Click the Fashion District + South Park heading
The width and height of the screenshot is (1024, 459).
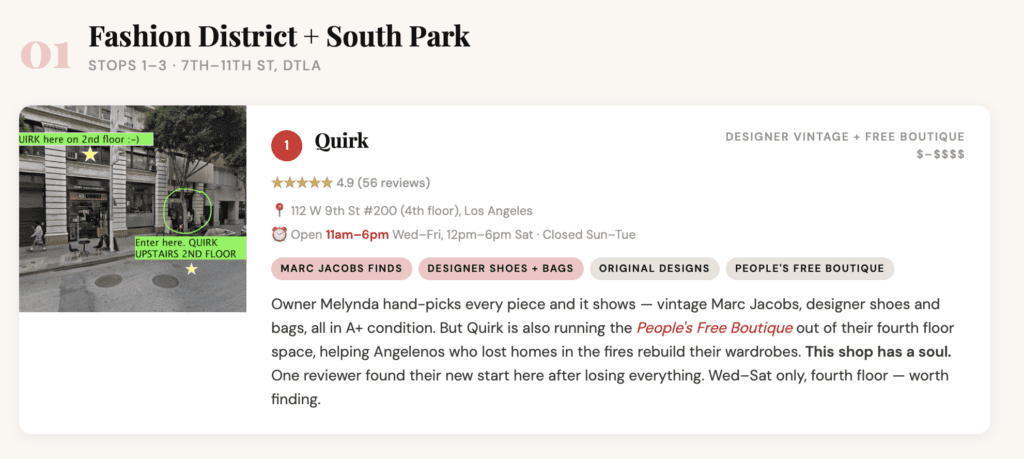[x=279, y=37]
